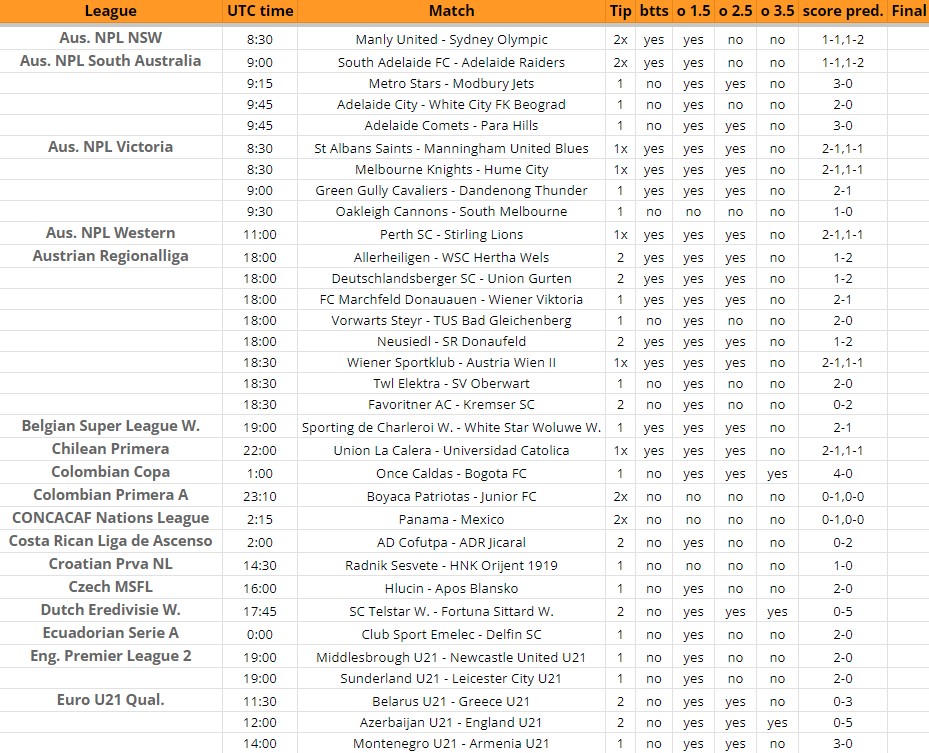Open Panama - Mexico match

coord(451,520)
